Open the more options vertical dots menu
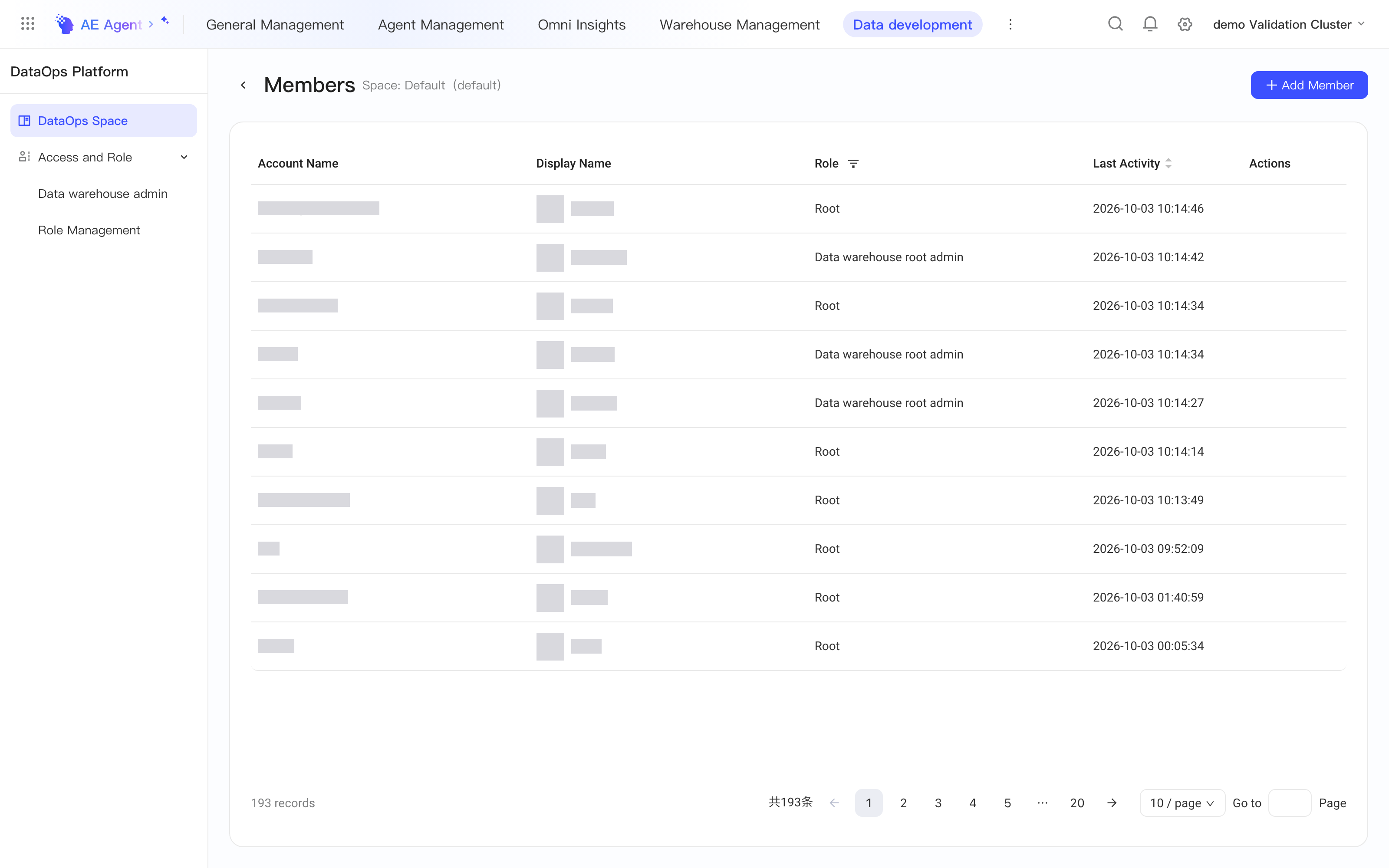The height and width of the screenshot is (868, 1389). pos(1010,24)
